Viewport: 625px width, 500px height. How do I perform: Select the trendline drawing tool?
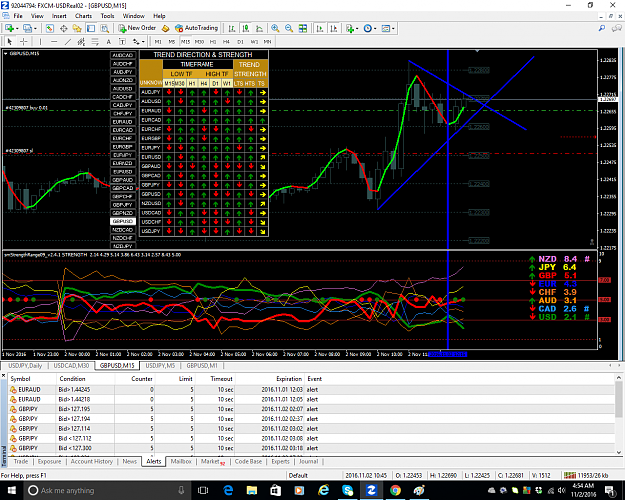(68, 41)
